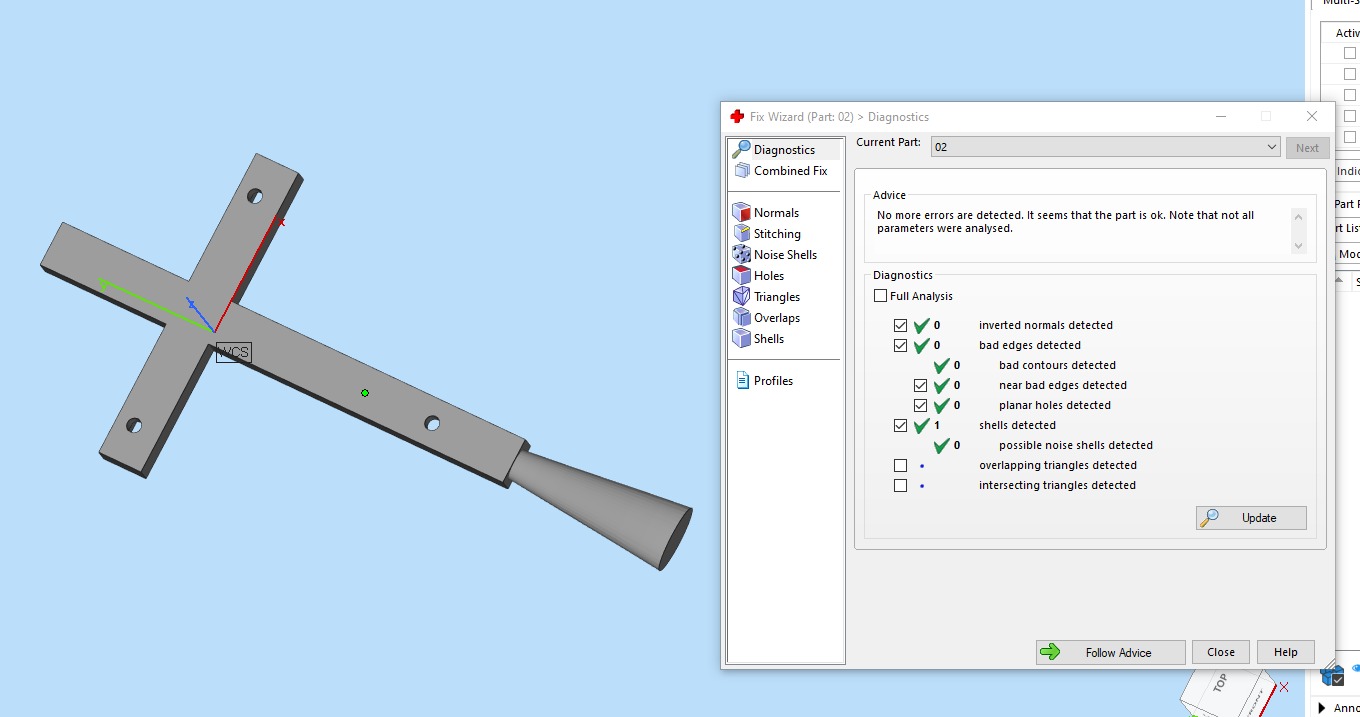Screen dimensions: 1360x717
Task: Click the "inverted normals detected" label
Action: [1046, 325]
